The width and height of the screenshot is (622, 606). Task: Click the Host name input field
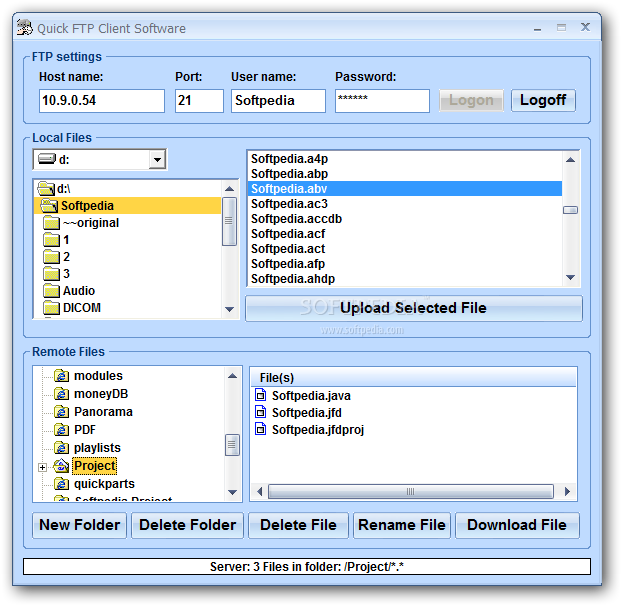[x=102, y=101]
